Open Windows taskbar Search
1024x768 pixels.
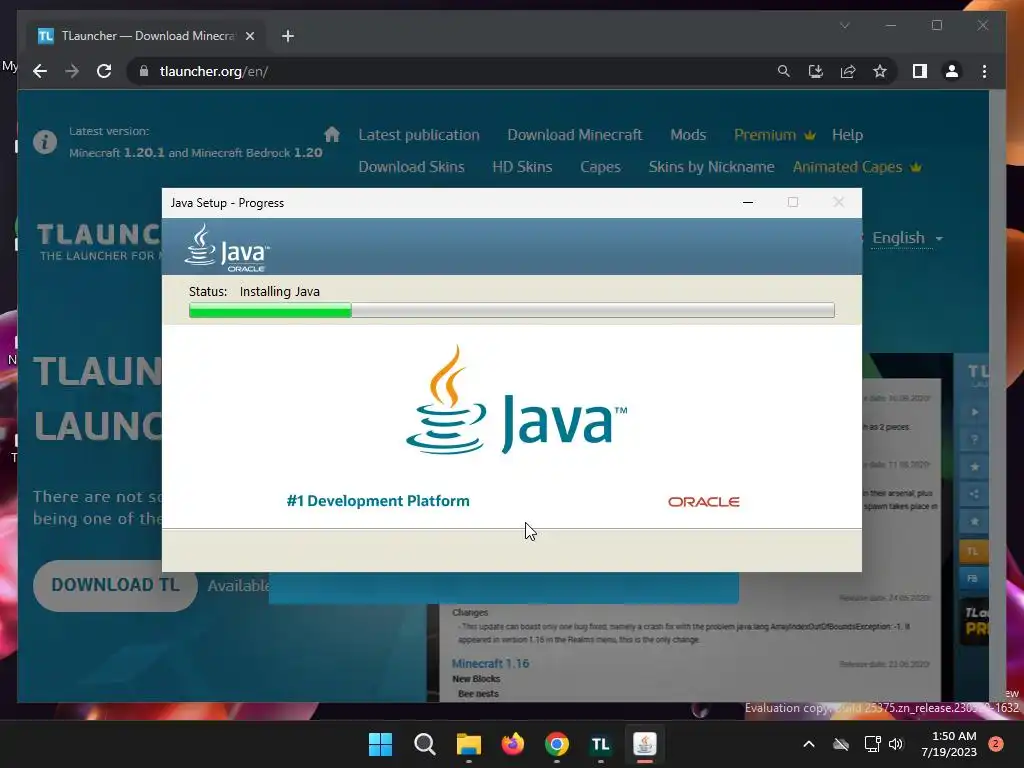(x=424, y=744)
